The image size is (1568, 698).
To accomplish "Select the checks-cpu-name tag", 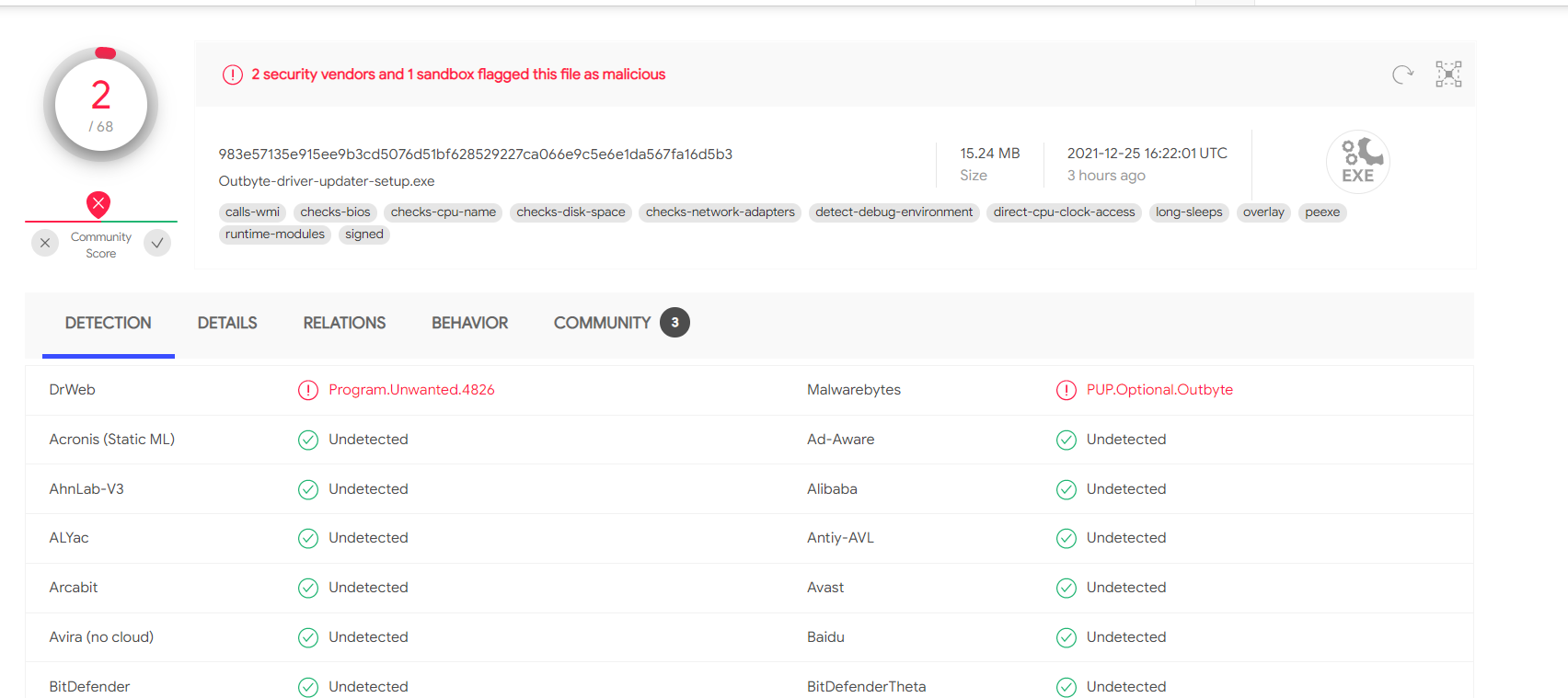I will click(x=444, y=212).
